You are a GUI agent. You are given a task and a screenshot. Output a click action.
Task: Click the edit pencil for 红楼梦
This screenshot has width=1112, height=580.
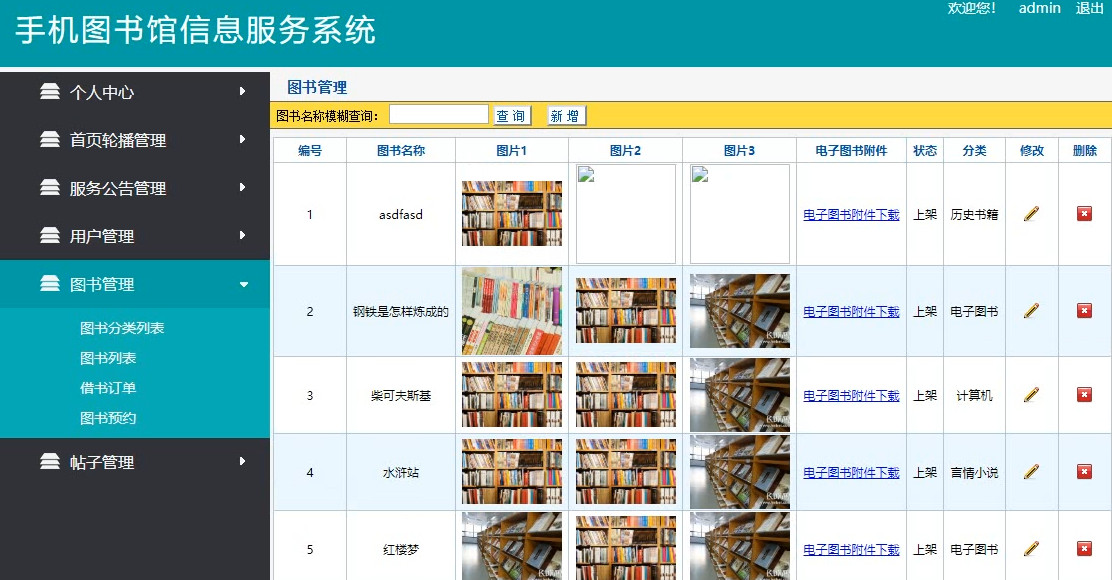[x=1031, y=548]
